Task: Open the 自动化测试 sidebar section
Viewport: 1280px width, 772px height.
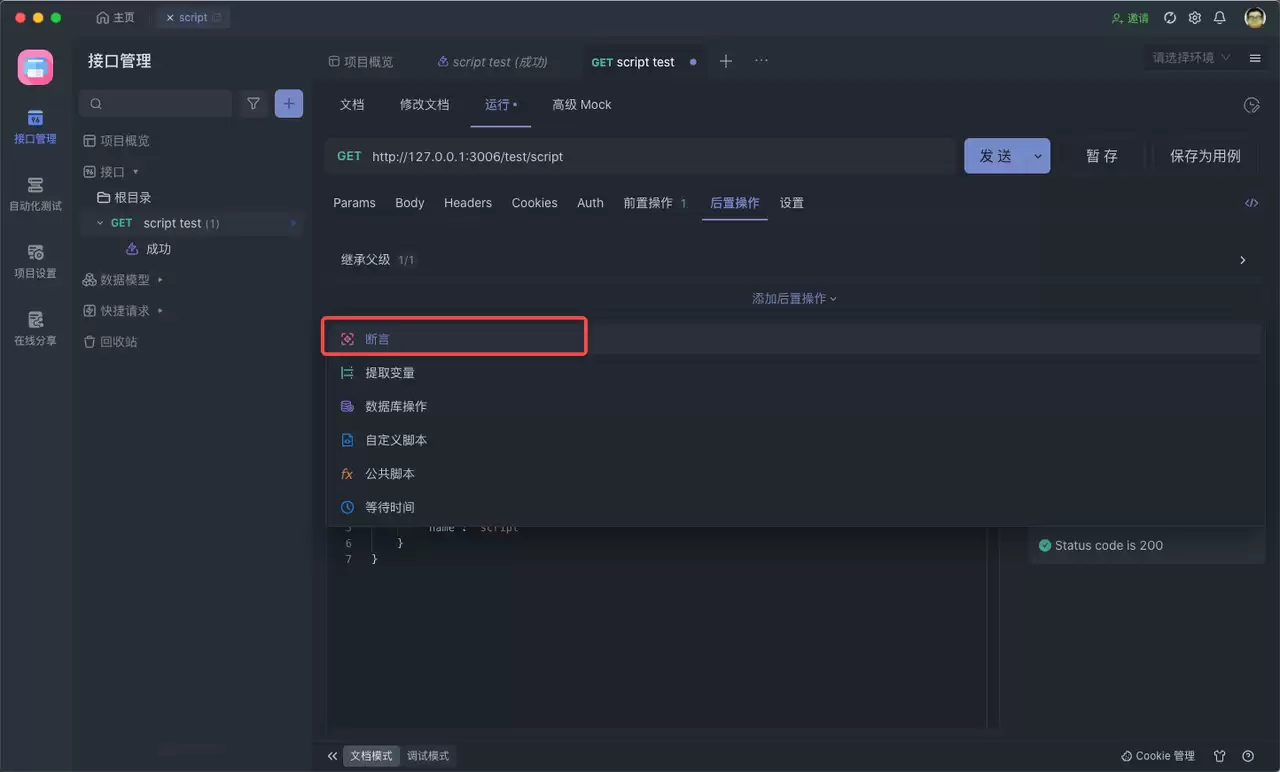Action: click(x=35, y=194)
